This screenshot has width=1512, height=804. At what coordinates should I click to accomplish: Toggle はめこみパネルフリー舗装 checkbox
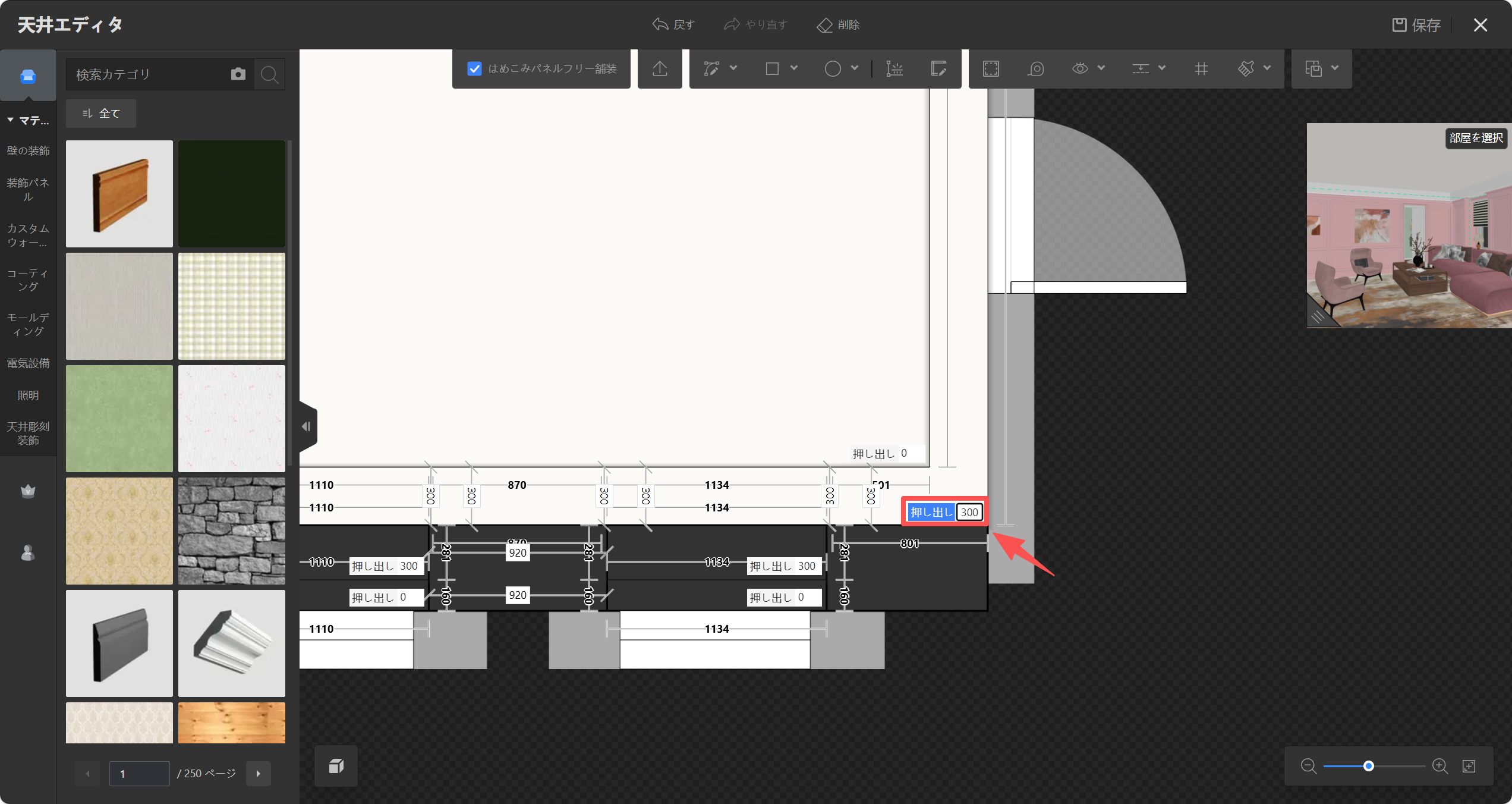coord(474,69)
